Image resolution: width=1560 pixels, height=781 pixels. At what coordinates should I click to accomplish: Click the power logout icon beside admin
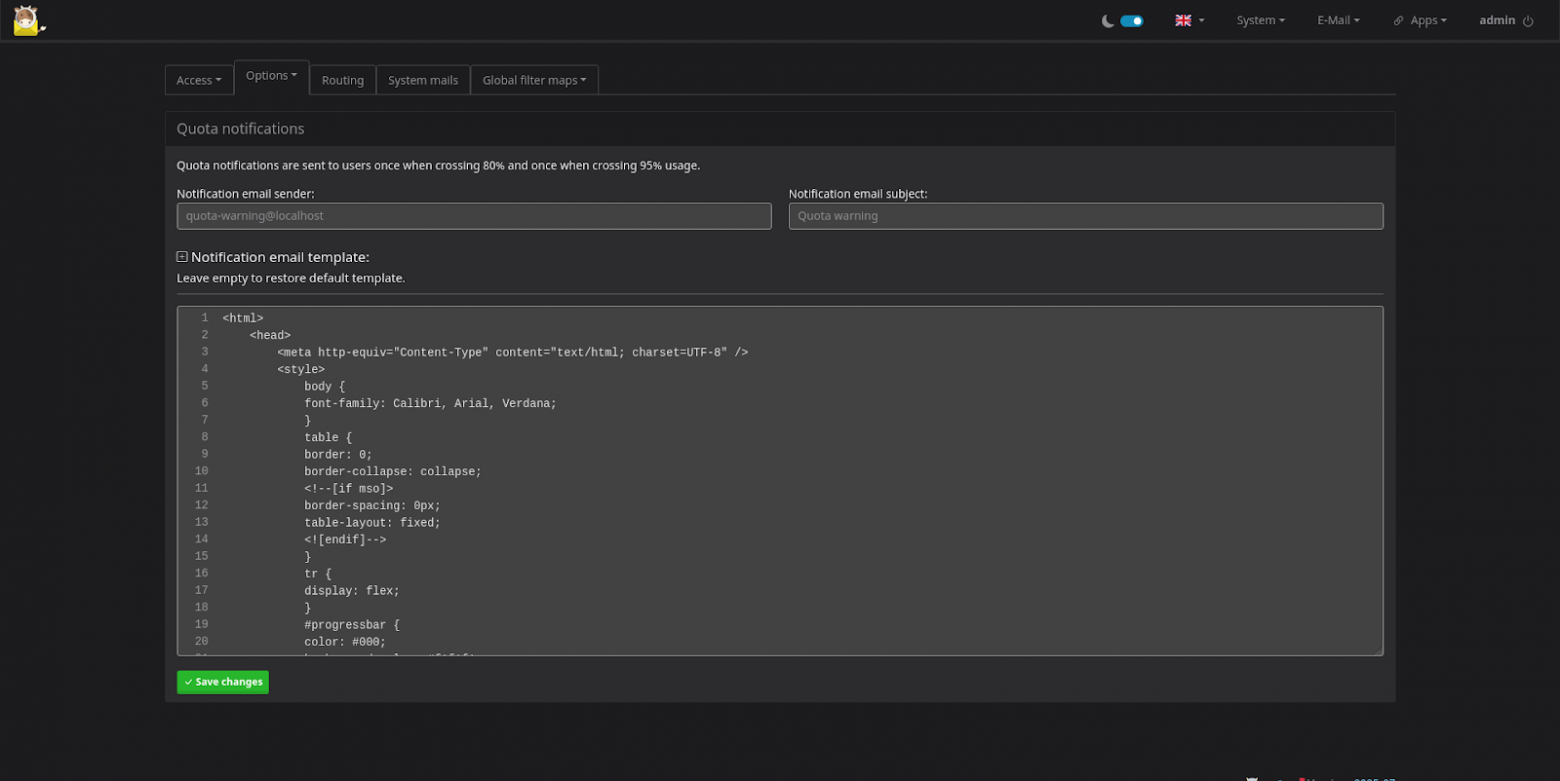pyautogui.click(x=1528, y=21)
